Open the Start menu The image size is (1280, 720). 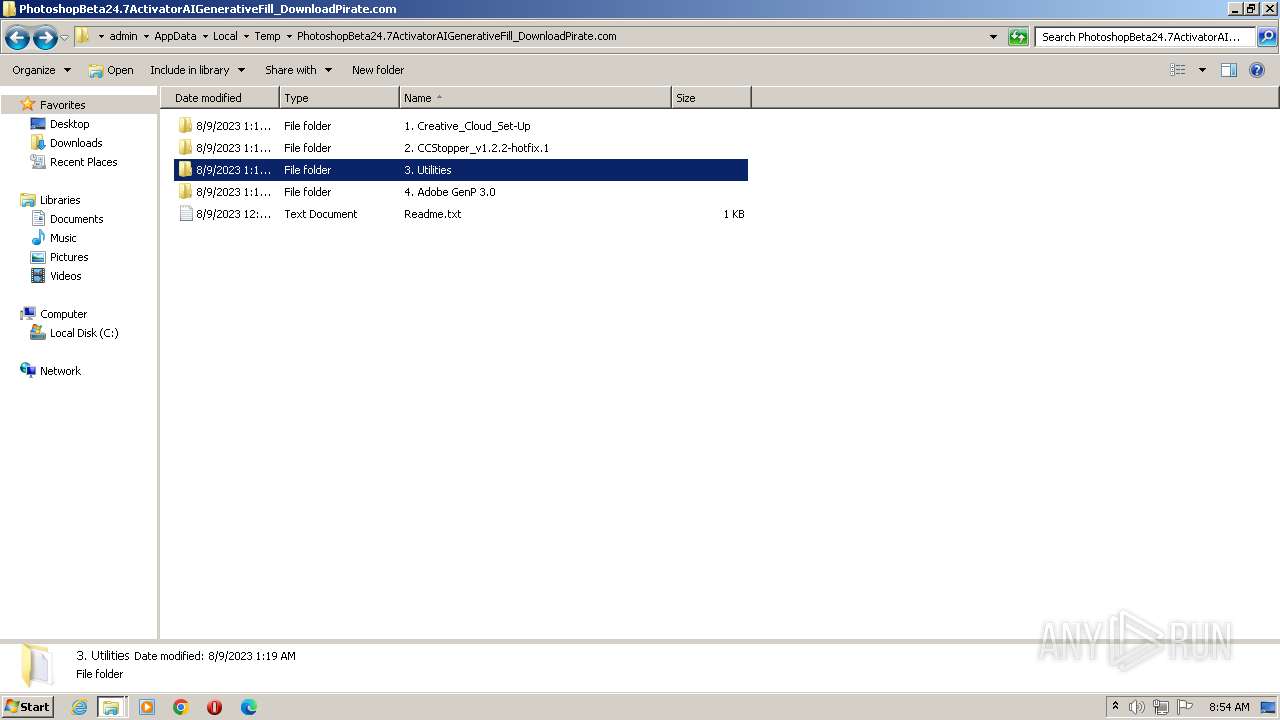click(27, 707)
